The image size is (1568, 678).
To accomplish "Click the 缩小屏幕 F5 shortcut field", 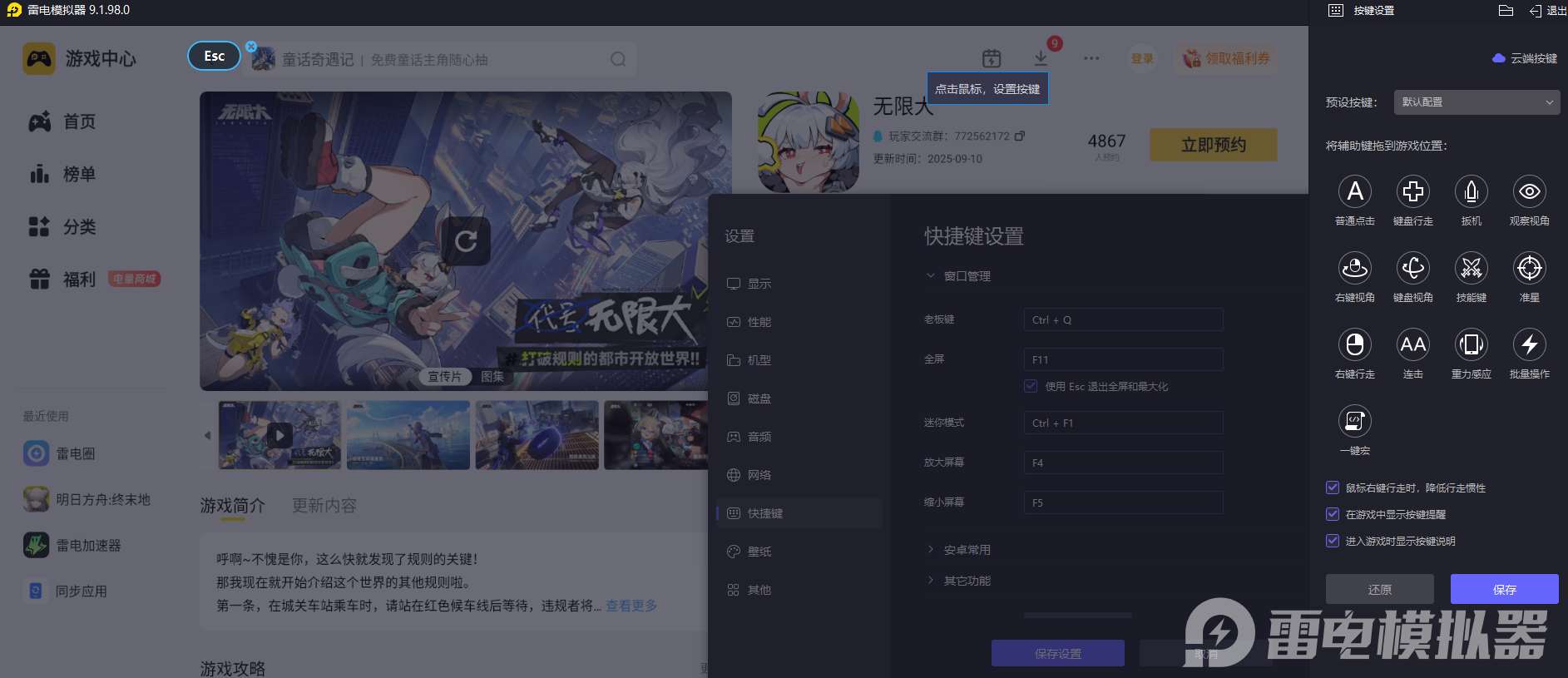I will coord(1124,502).
